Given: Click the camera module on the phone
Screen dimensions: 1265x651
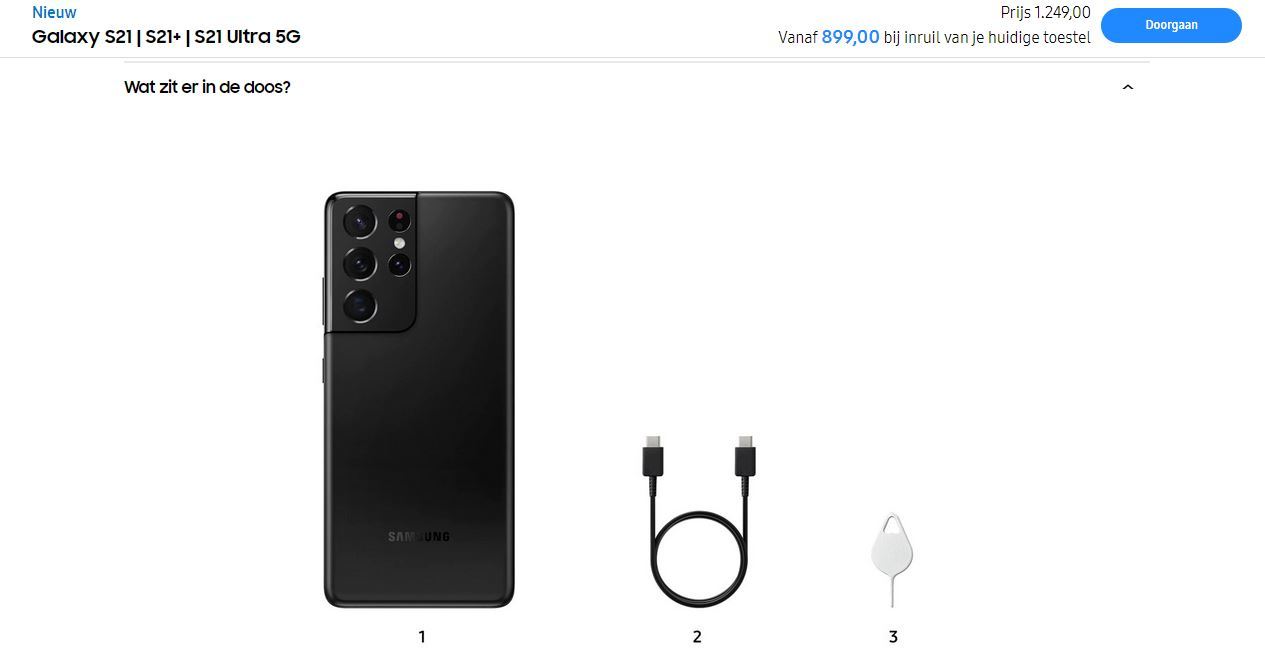Looking at the screenshot, I should pos(372,263).
